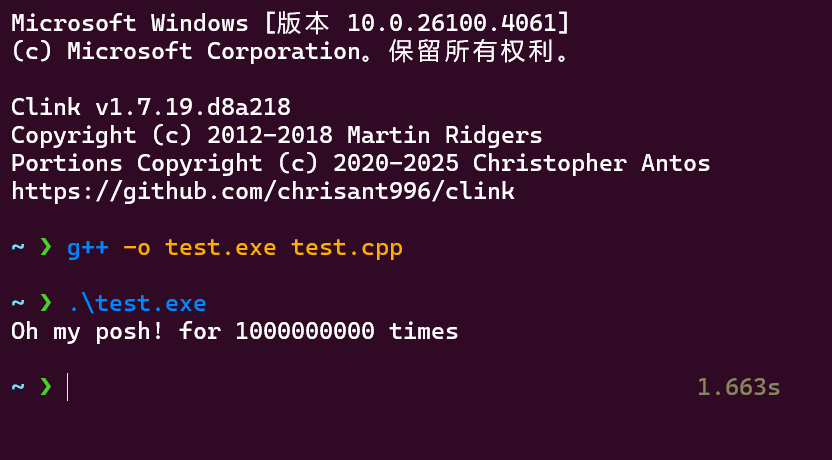Click the 1.663s execution time indicator

click(738, 387)
